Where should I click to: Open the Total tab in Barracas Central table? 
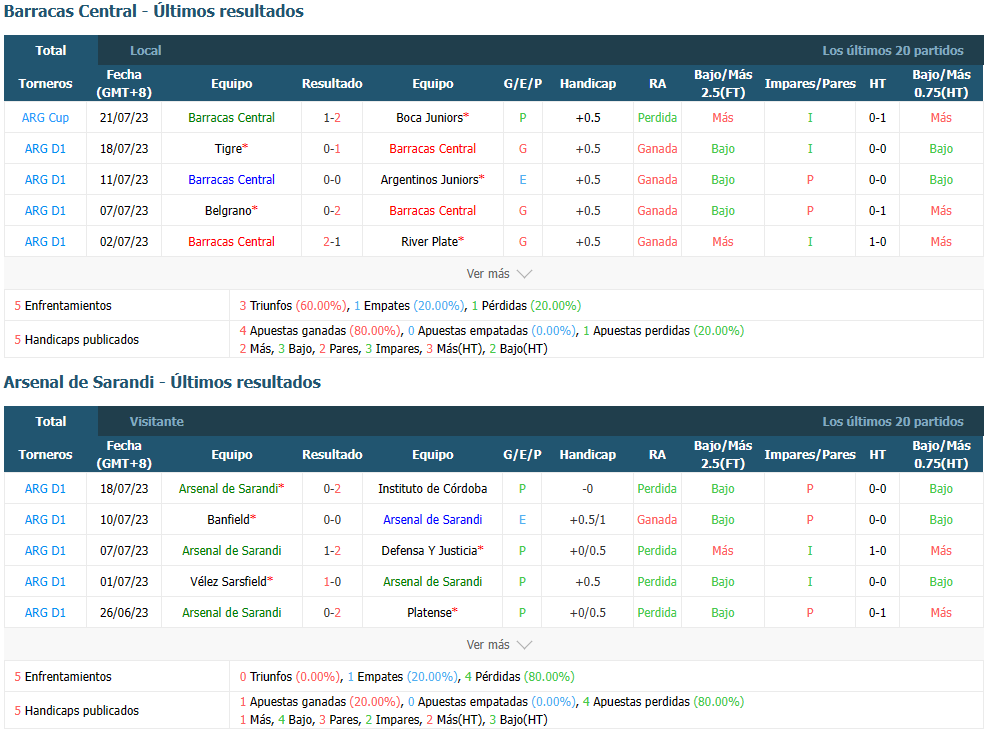pyautogui.click(x=51, y=50)
